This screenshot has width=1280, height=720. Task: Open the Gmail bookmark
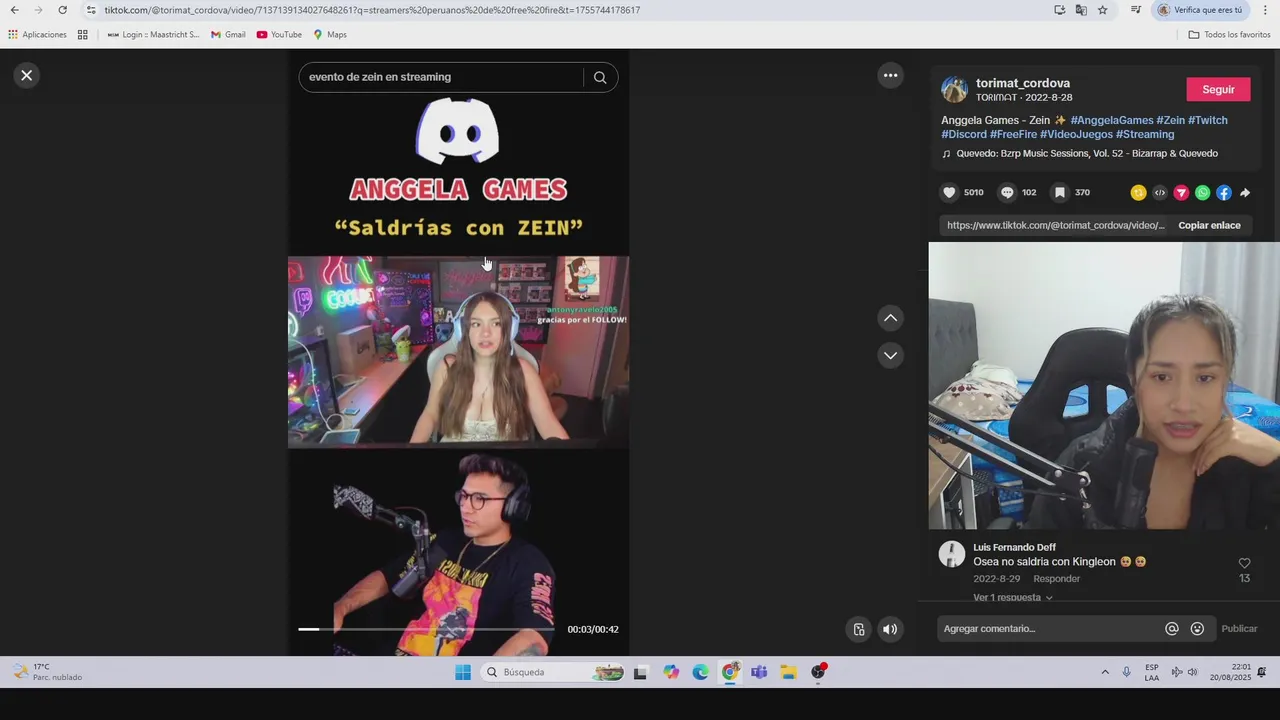pyautogui.click(x=228, y=34)
